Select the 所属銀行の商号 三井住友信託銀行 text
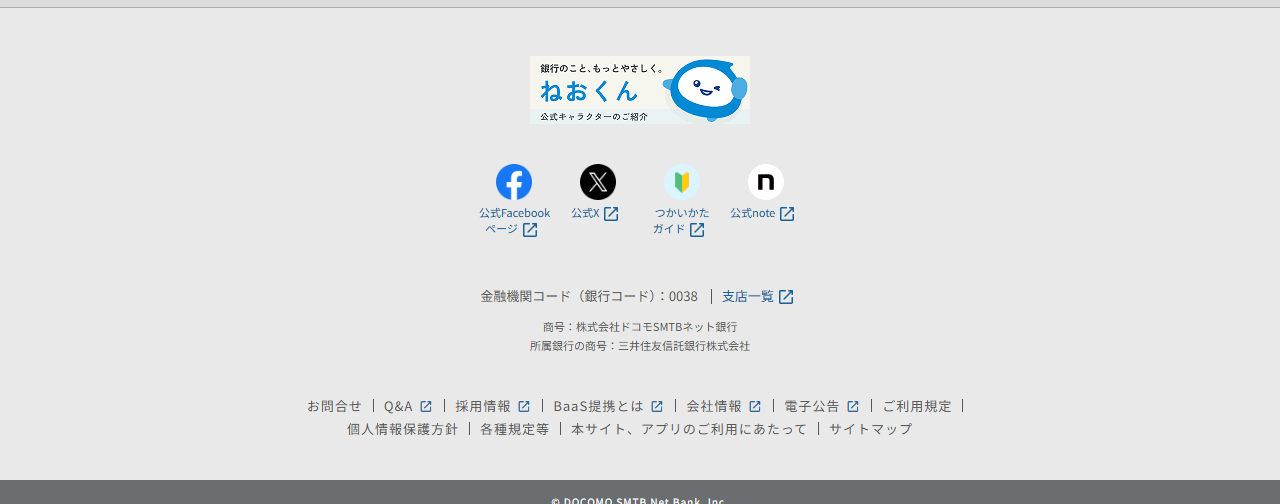1280x504 pixels. click(x=640, y=346)
